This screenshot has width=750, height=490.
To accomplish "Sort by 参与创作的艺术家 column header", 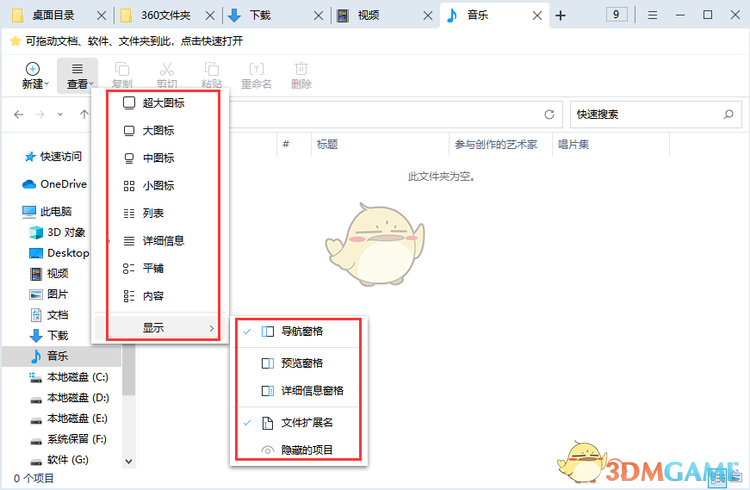I will click(x=501, y=144).
